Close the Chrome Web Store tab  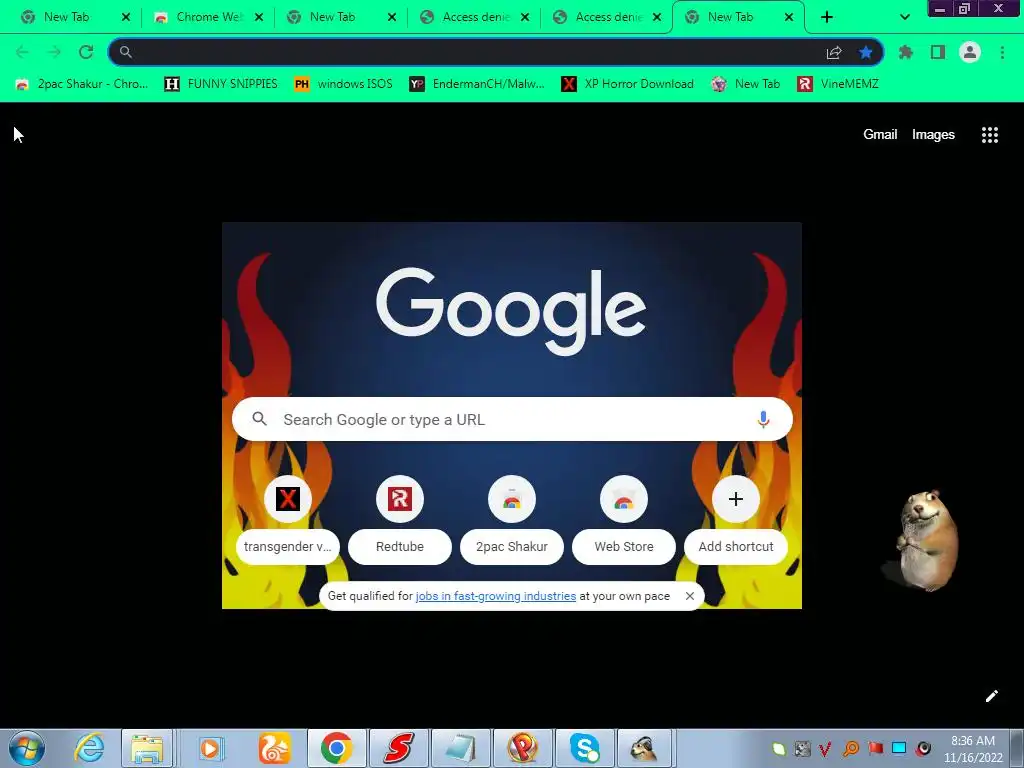point(259,18)
